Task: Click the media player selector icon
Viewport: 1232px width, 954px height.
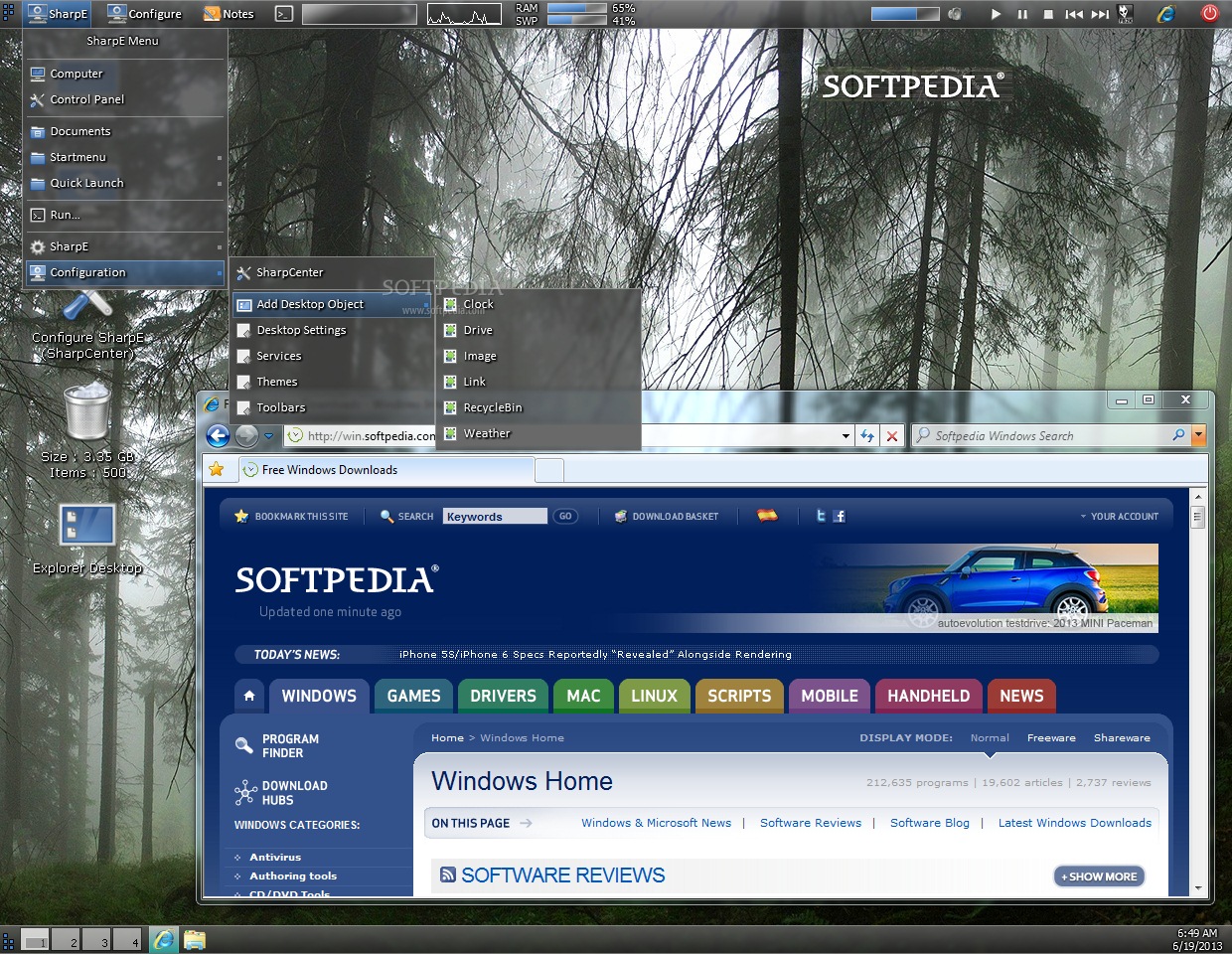Action: [x=1125, y=13]
